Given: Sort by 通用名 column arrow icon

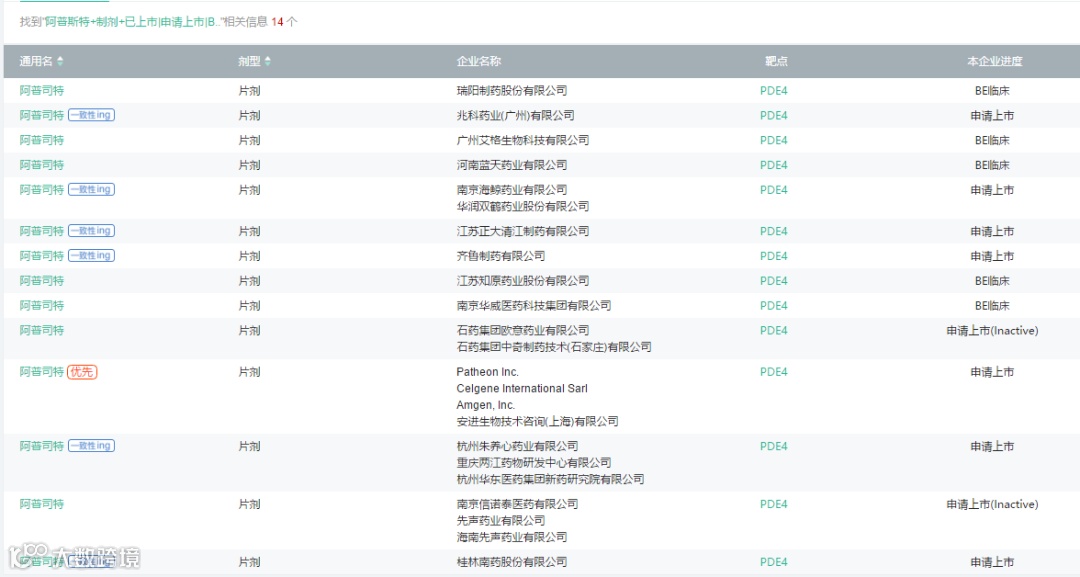Looking at the screenshot, I should click(60, 61).
